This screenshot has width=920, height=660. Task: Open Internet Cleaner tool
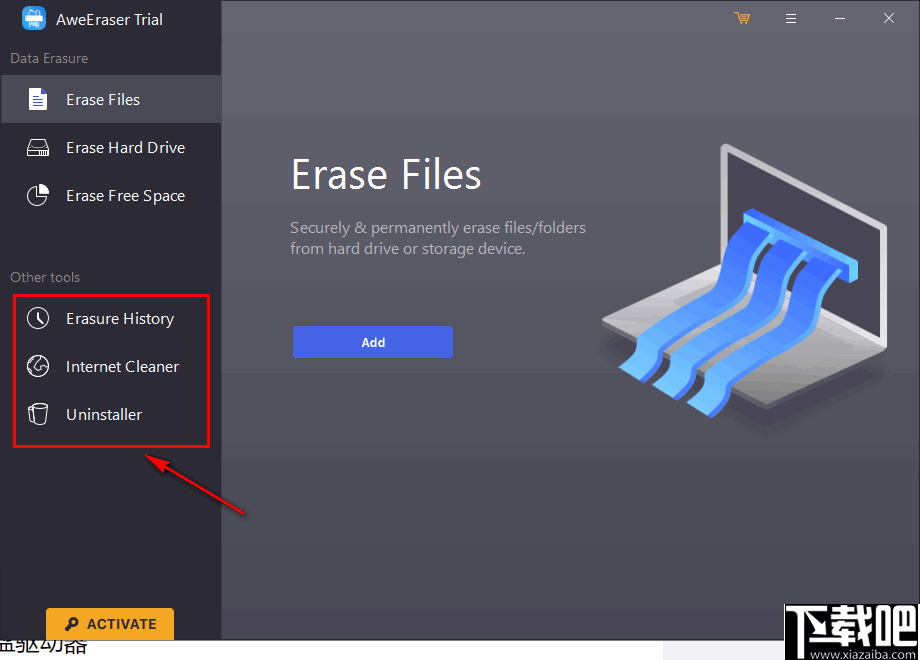click(111, 366)
